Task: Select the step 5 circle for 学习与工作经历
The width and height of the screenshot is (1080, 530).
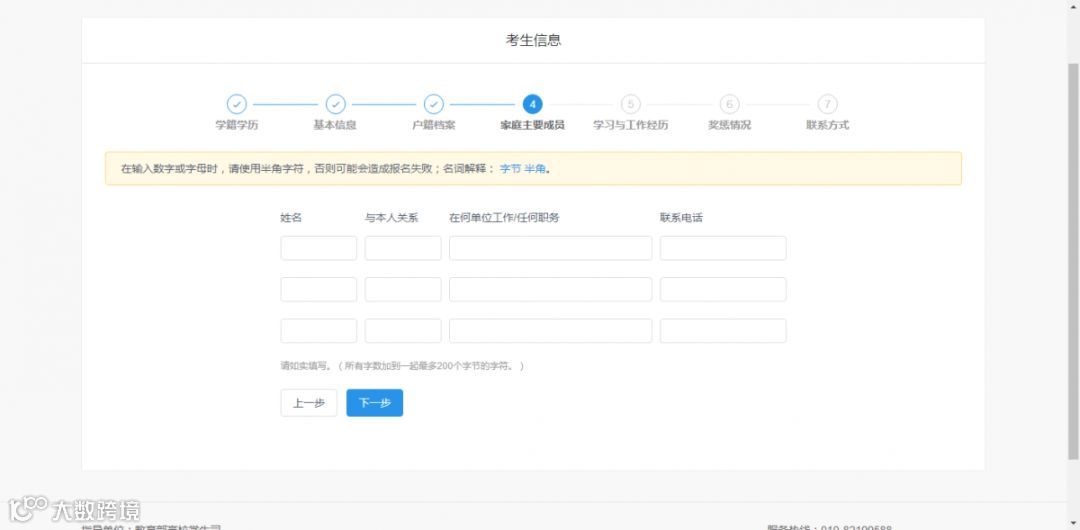Action: (630, 104)
